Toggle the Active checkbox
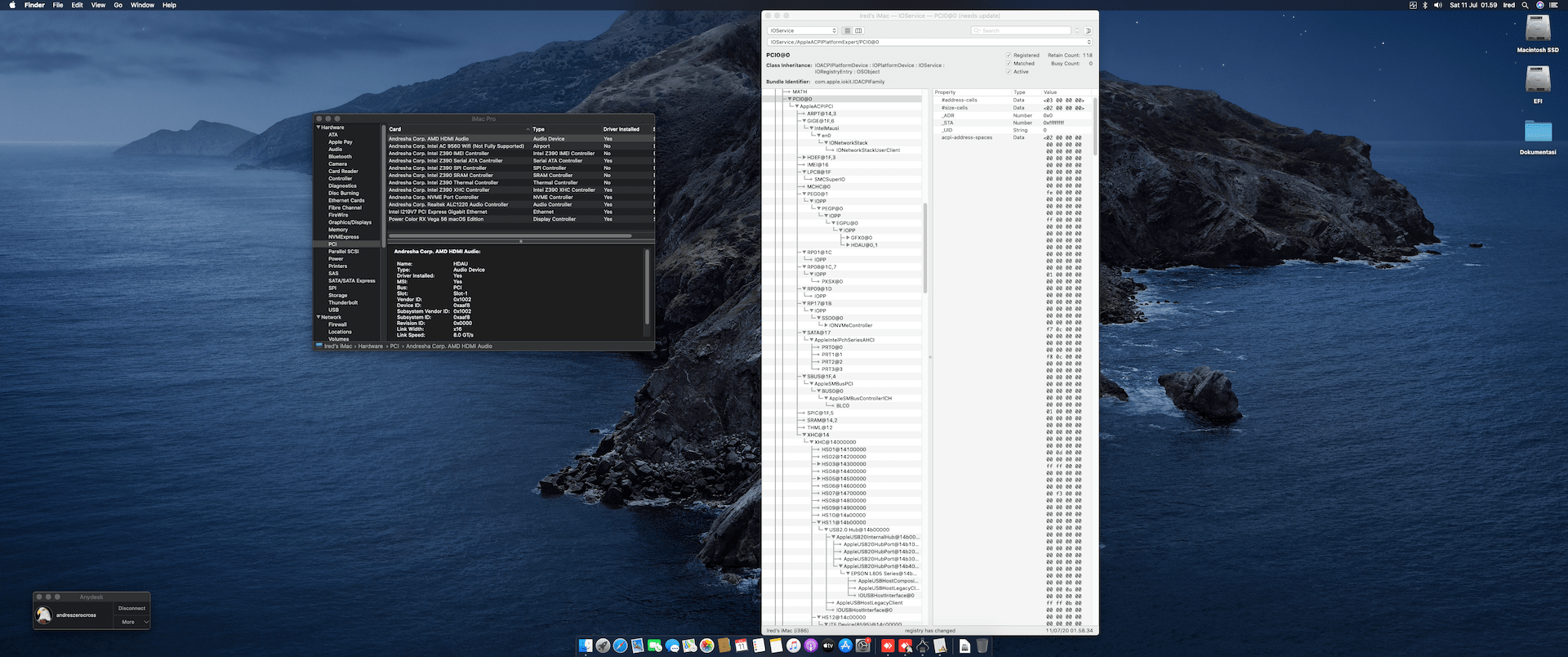This screenshot has width=1568, height=657. [1009, 71]
